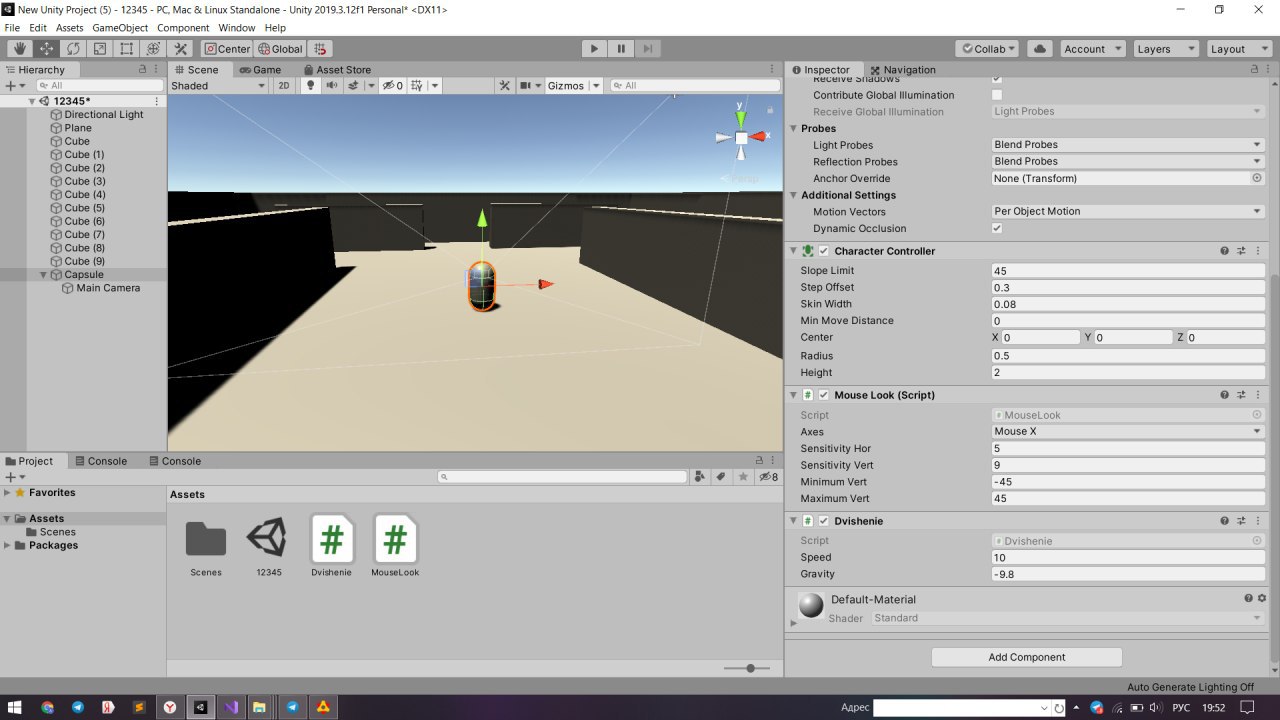The image size is (1280, 720).
Task: Toggle hidden packages visibility in Project
Action: tap(768, 477)
